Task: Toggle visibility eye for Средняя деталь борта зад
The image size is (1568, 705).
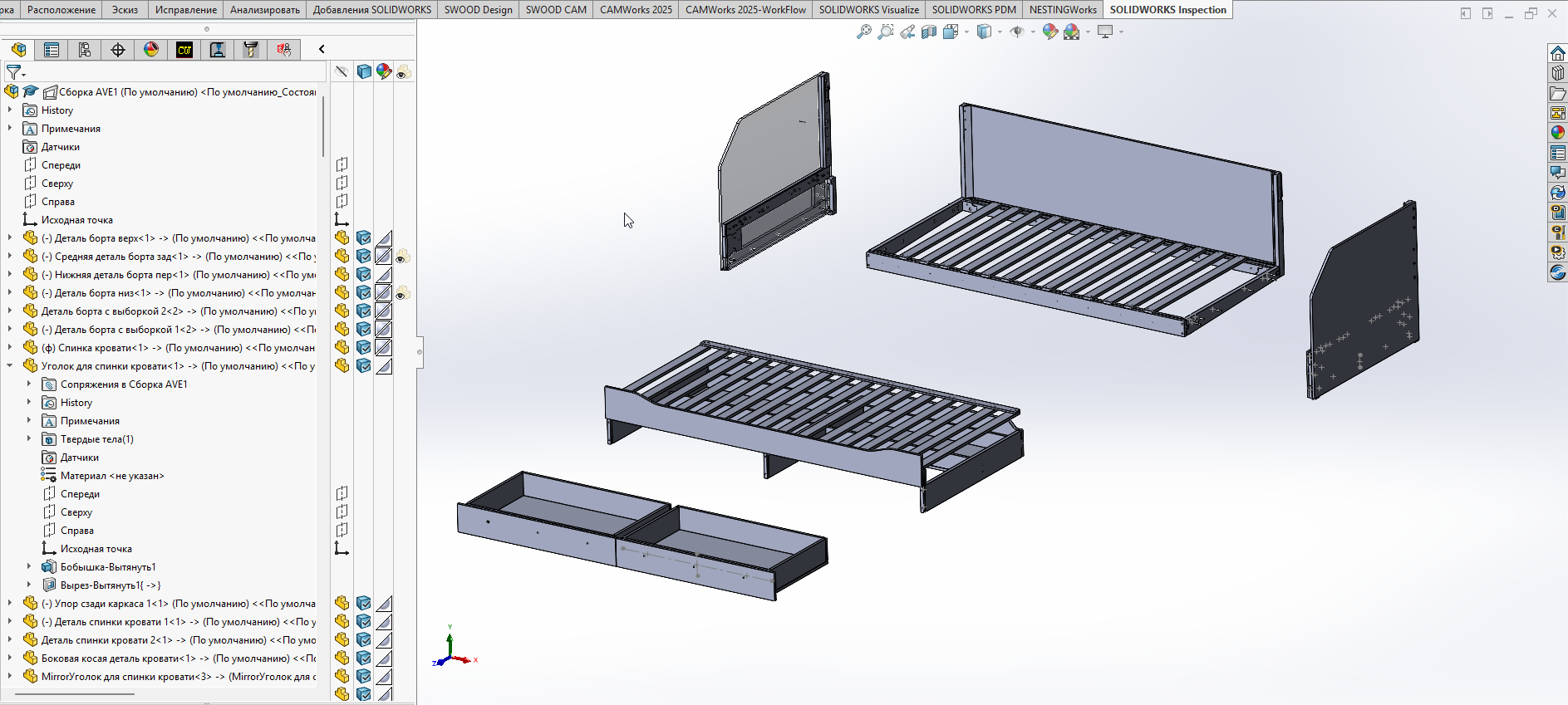Action: click(x=403, y=257)
